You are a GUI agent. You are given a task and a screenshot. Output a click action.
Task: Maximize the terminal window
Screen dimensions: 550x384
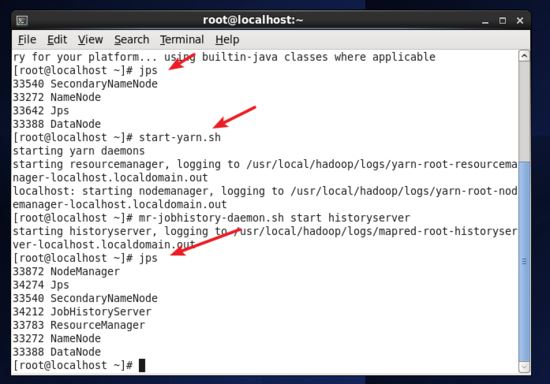[x=503, y=21]
